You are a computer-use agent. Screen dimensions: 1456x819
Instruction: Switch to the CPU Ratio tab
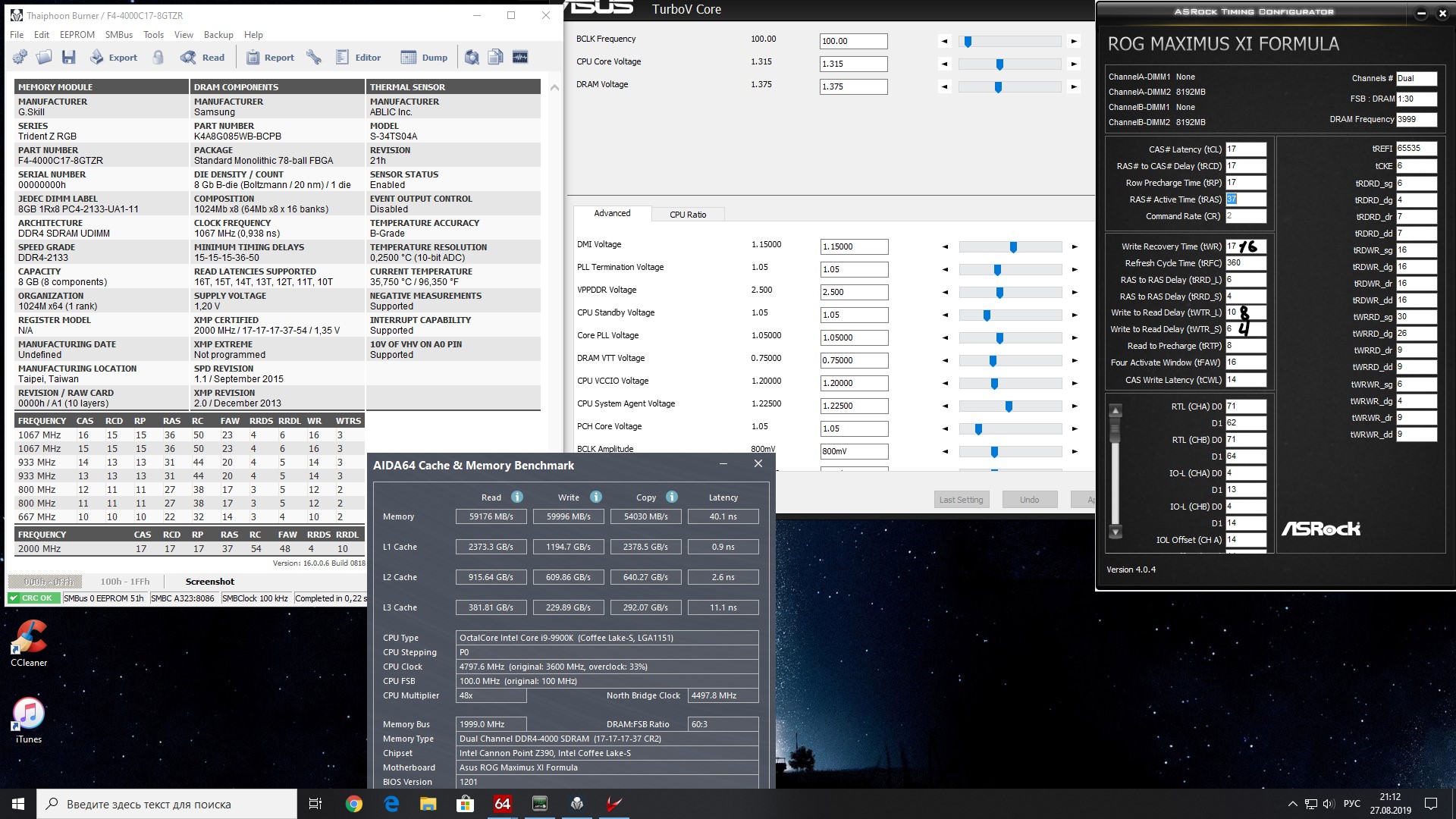(687, 215)
